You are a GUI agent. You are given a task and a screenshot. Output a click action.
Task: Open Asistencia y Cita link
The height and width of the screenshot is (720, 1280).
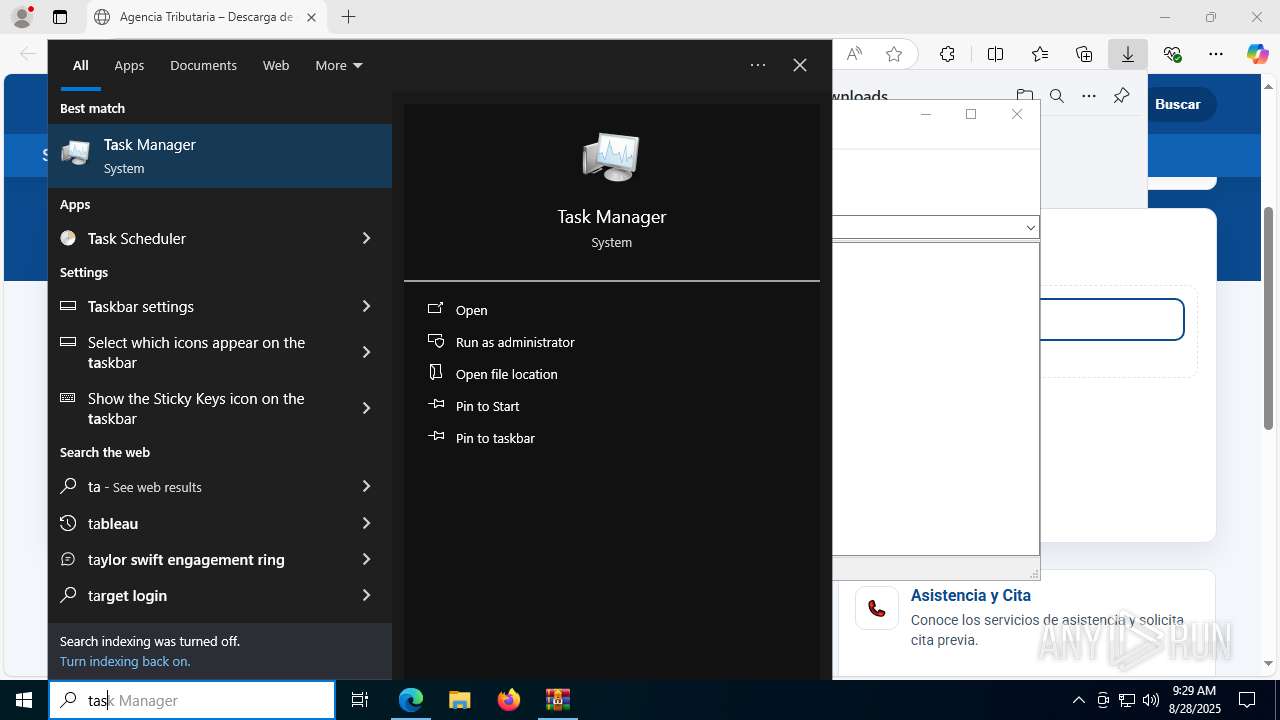tap(970, 595)
